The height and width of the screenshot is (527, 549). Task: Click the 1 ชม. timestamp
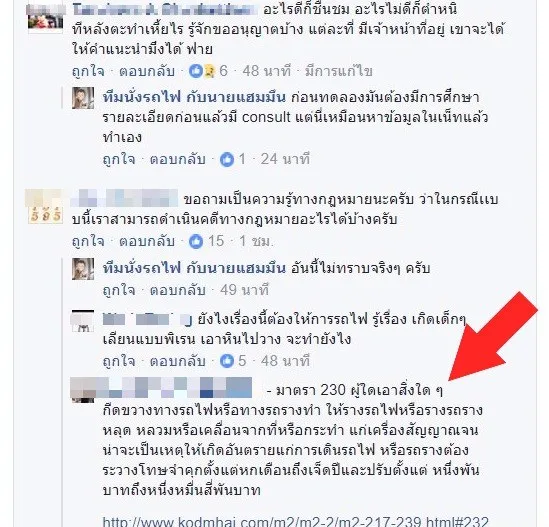(256, 242)
